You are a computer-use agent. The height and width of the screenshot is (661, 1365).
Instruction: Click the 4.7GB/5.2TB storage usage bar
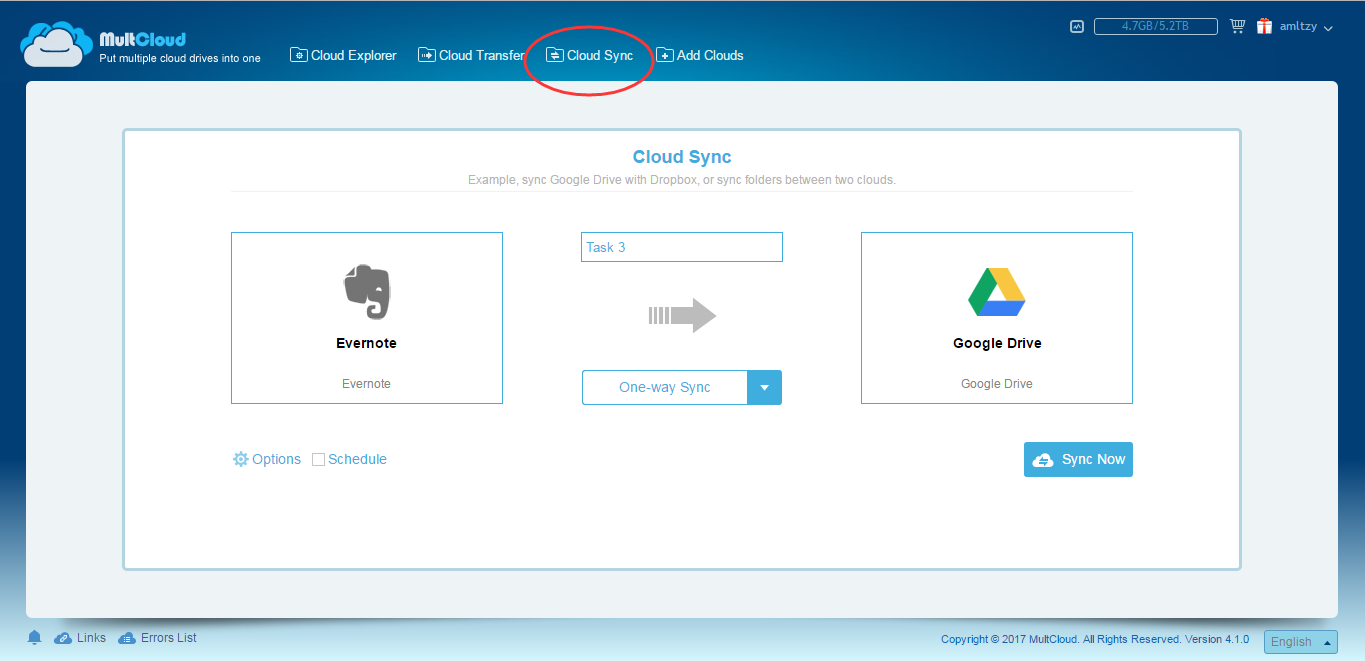click(x=1155, y=27)
